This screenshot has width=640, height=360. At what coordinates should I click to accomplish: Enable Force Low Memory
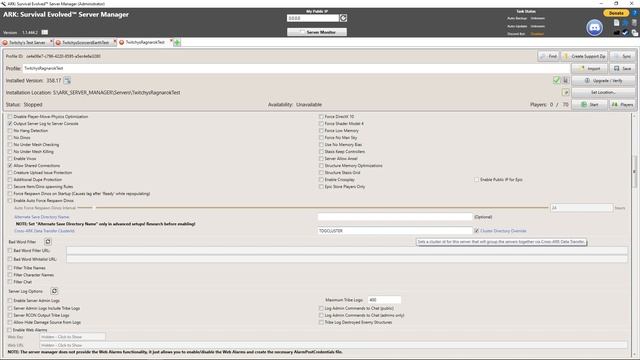coord(321,131)
